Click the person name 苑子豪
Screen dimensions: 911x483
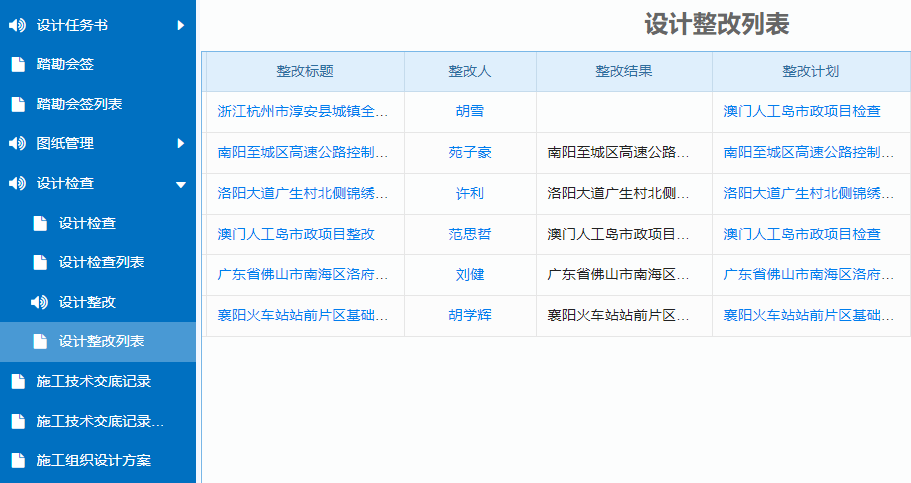470,152
